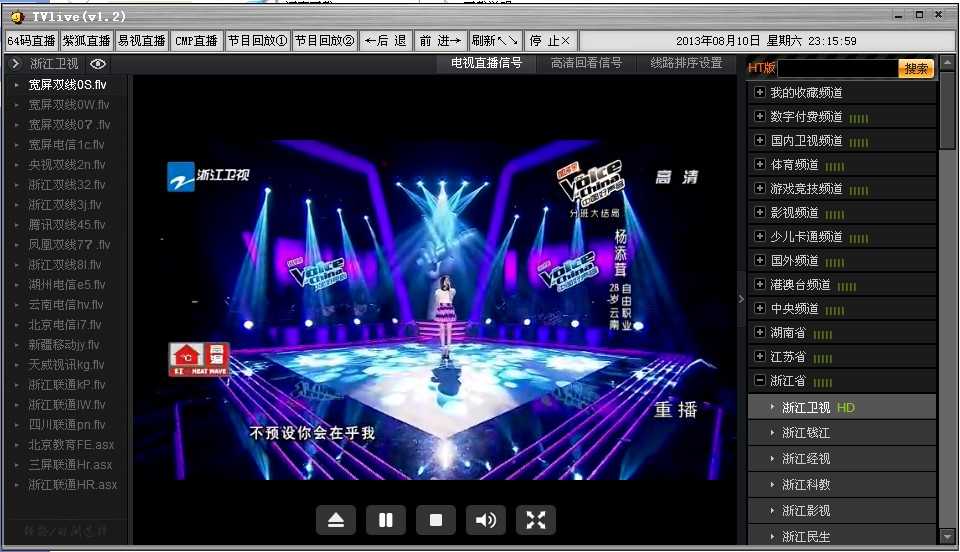Select source 浙江联通HR.asx
Viewport: 960px width, 552px height.
tap(66, 485)
